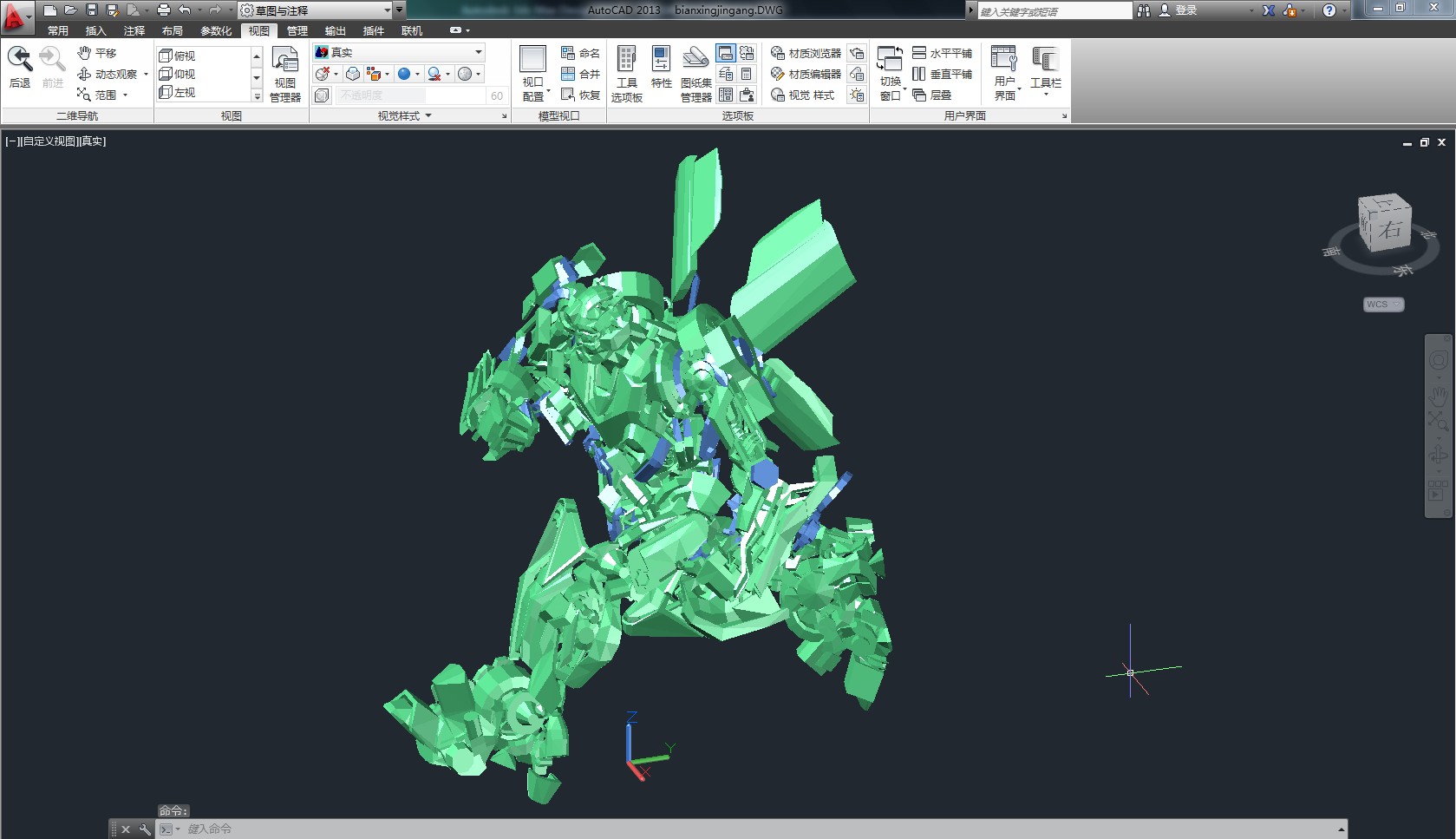The width and height of the screenshot is (1456, 839).
Task: Open Autodesk Exchange with the X icon
Action: tap(1269, 10)
